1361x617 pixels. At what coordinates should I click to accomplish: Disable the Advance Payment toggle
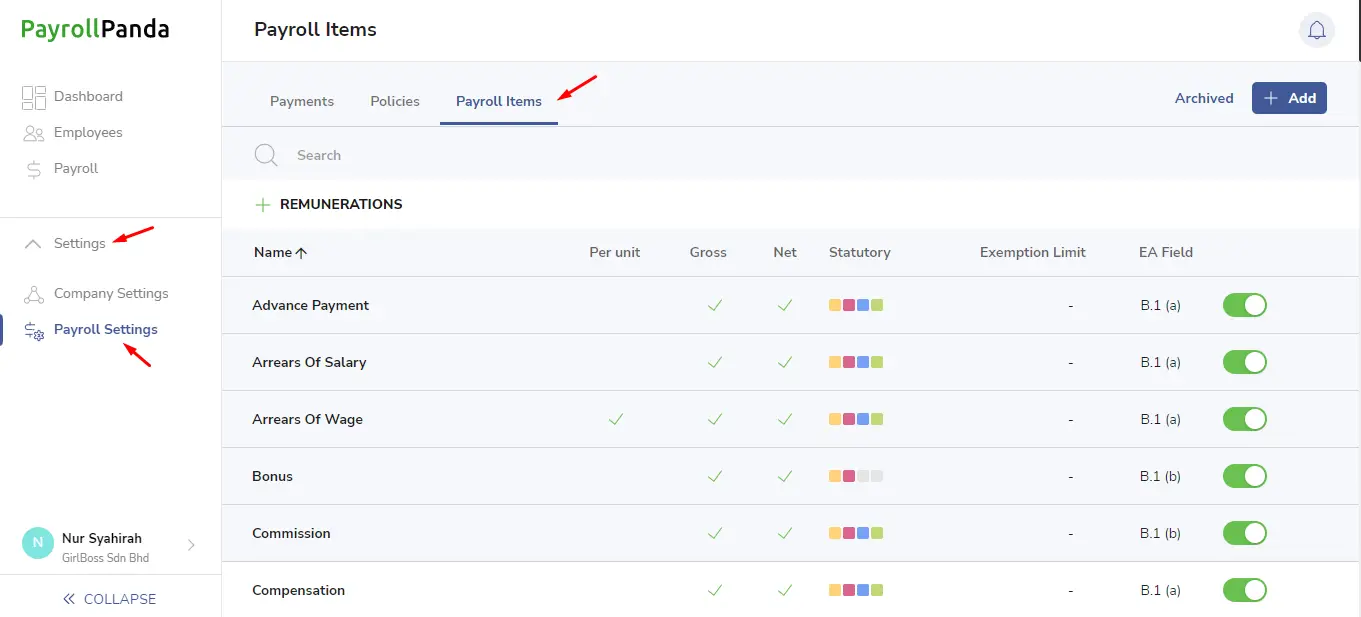click(x=1245, y=305)
